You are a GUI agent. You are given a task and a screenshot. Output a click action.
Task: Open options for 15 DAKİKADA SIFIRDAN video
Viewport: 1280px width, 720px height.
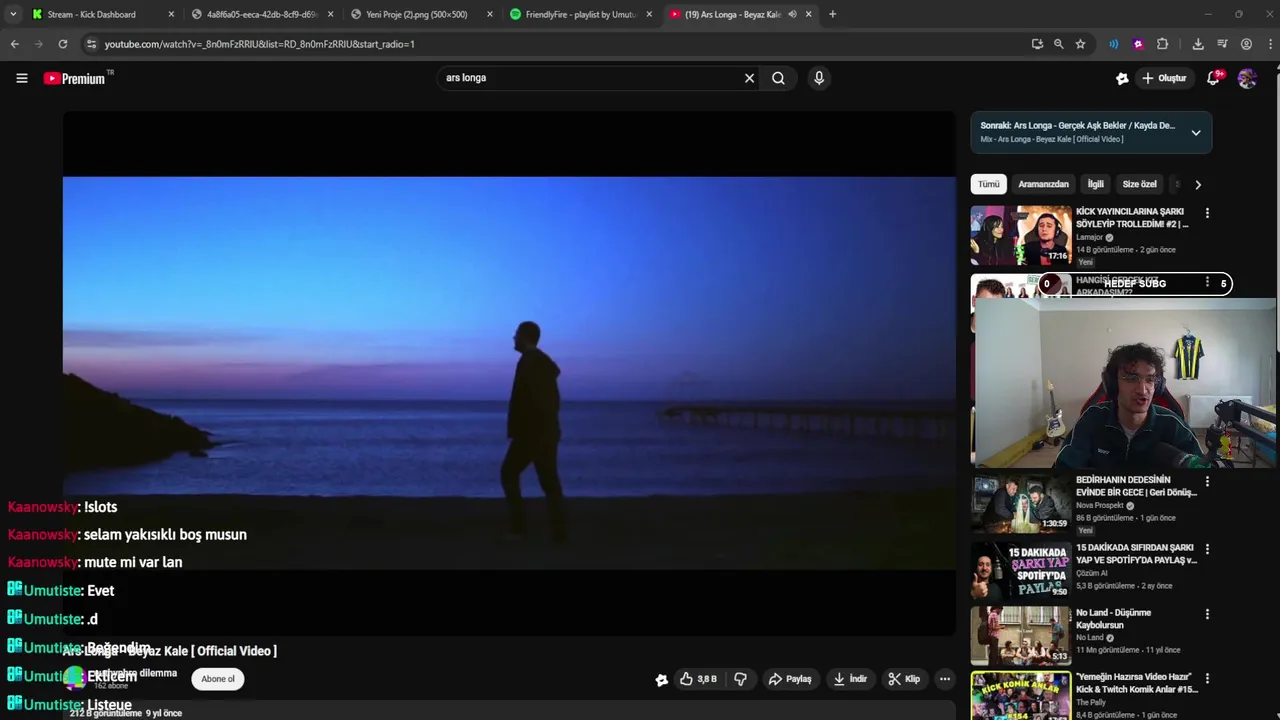tap(1207, 549)
